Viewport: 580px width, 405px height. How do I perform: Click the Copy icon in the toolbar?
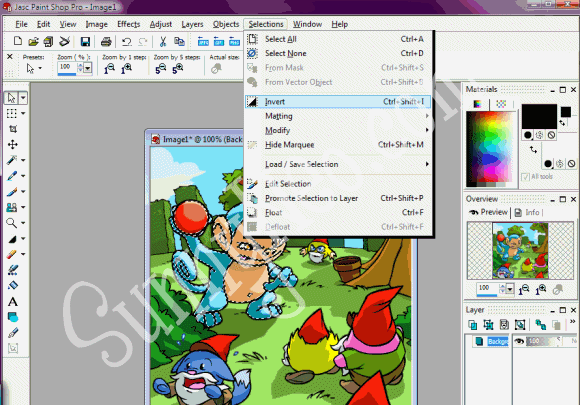point(179,41)
